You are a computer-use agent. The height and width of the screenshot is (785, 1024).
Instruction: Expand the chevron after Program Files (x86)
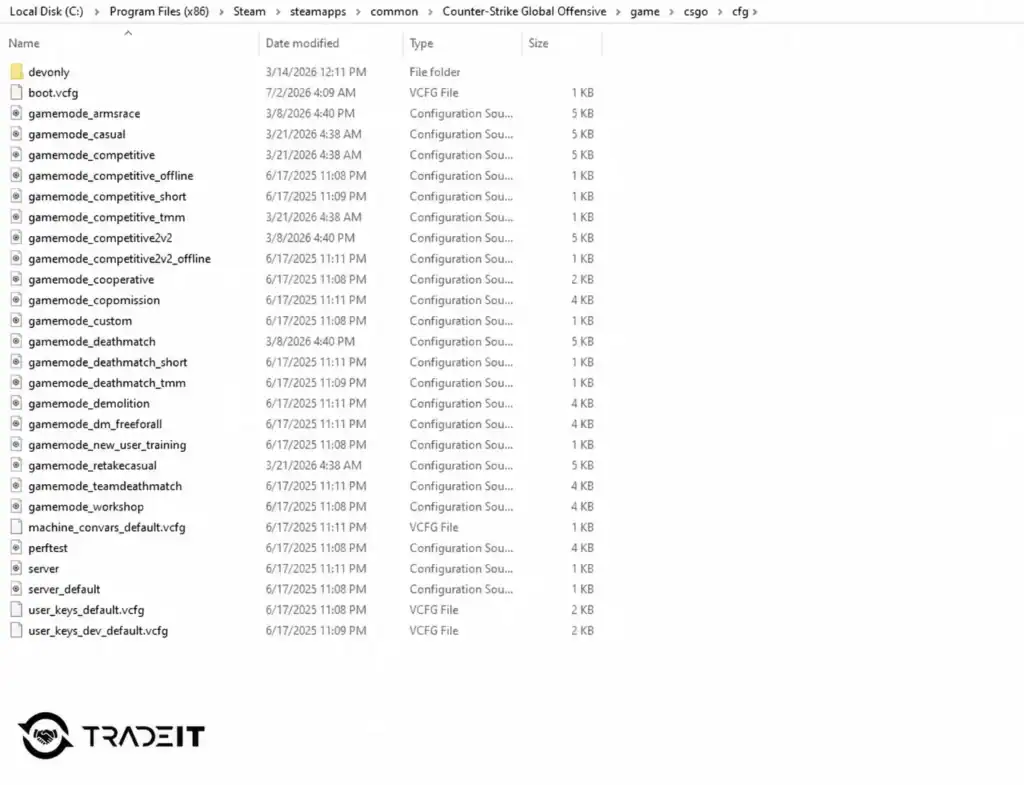coord(221,12)
